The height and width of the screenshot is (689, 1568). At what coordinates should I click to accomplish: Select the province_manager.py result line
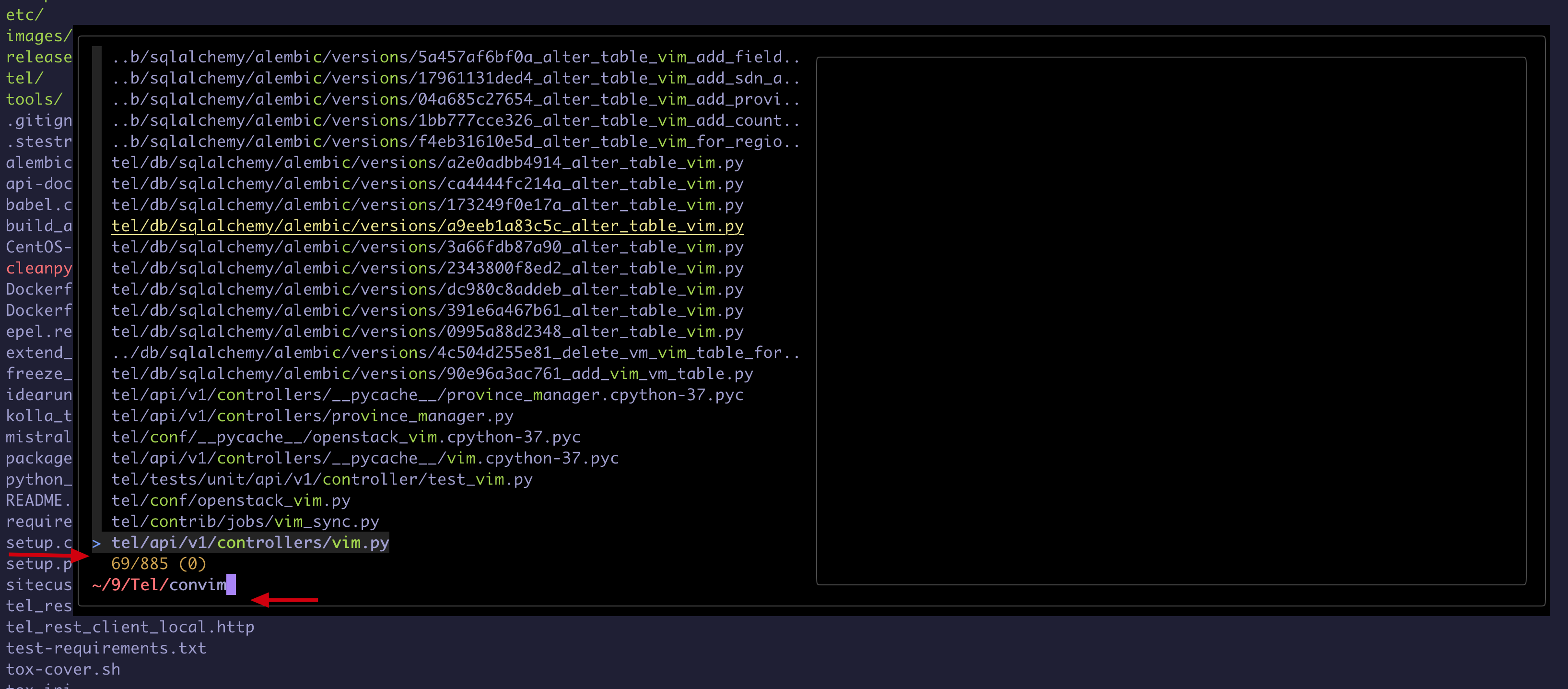point(312,416)
